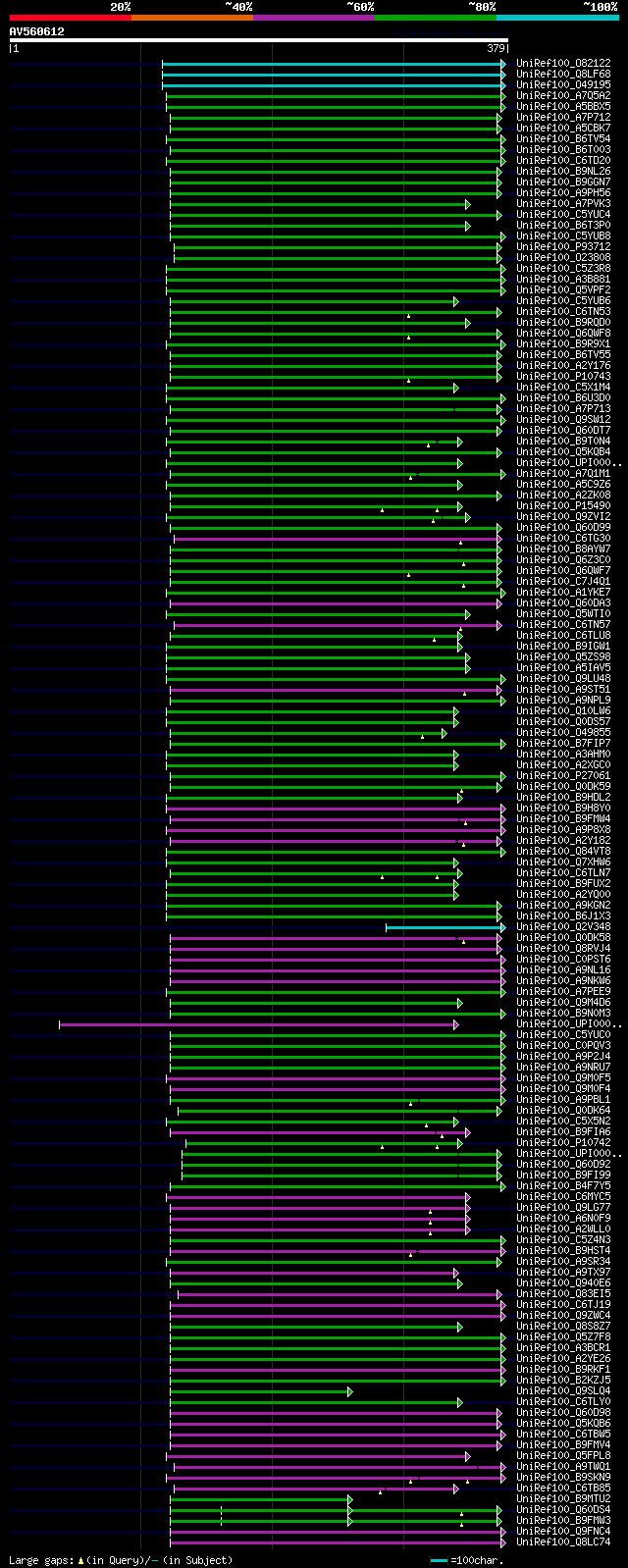Click arrowhead ending the UniRef100_C5YUB6 alignment

click(456, 301)
